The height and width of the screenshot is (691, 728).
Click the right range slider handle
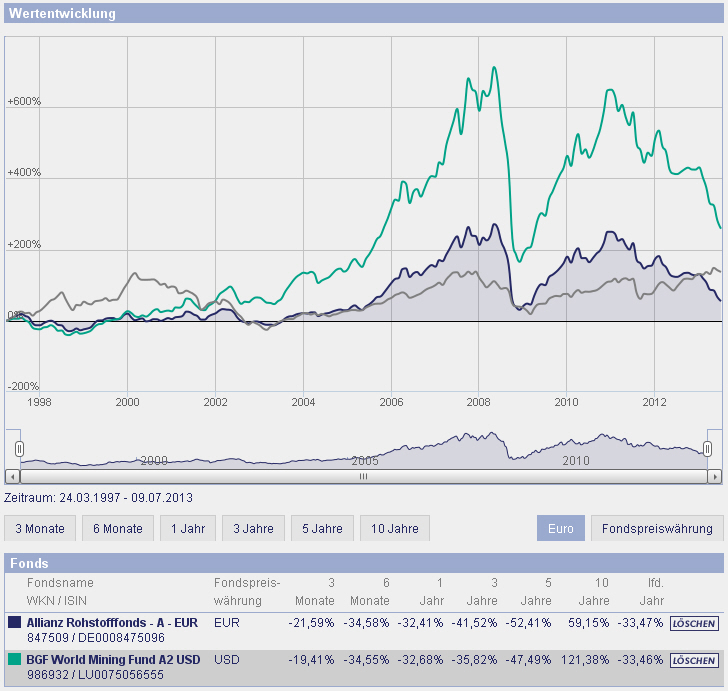point(707,449)
